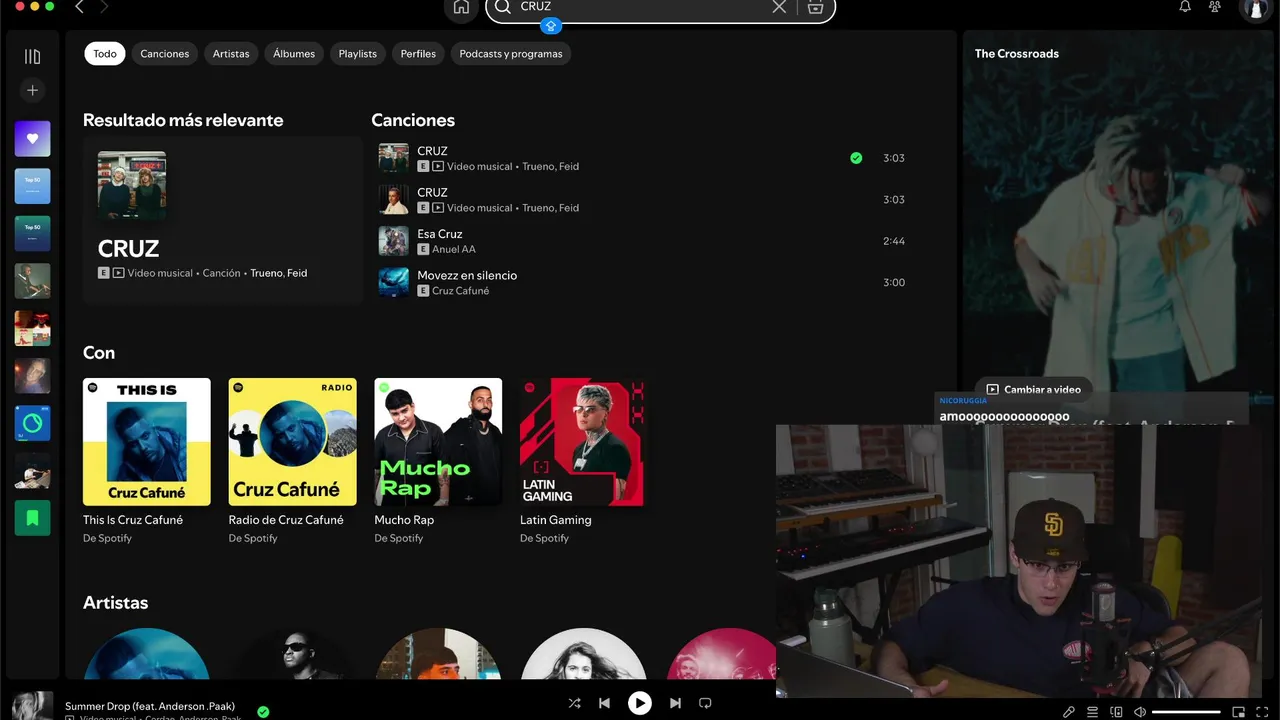This screenshot has height=720, width=1280.
Task: Open The Crossroads panel title
Action: pyautogui.click(x=1017, y=54)
